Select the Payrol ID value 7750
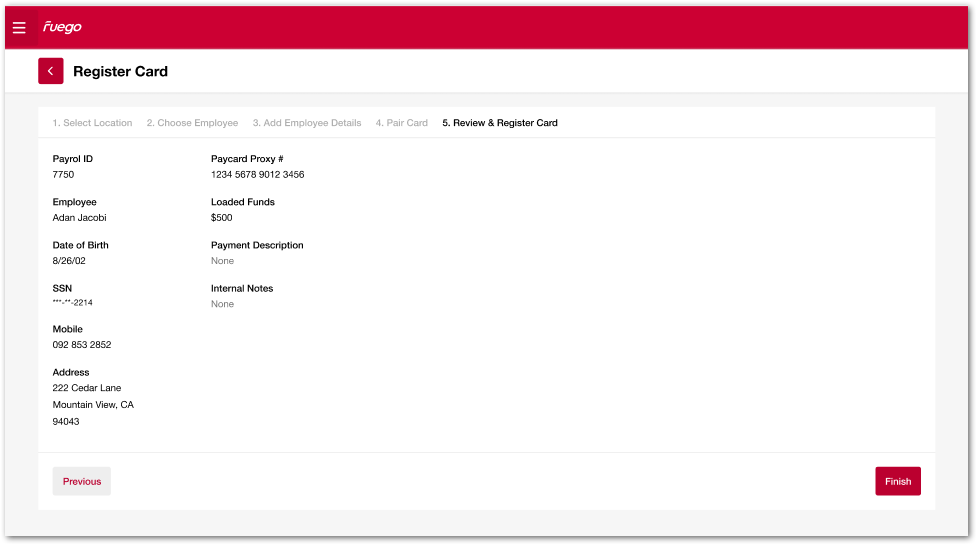This screenshot has height=545, width=977. (x=63, y=174)
